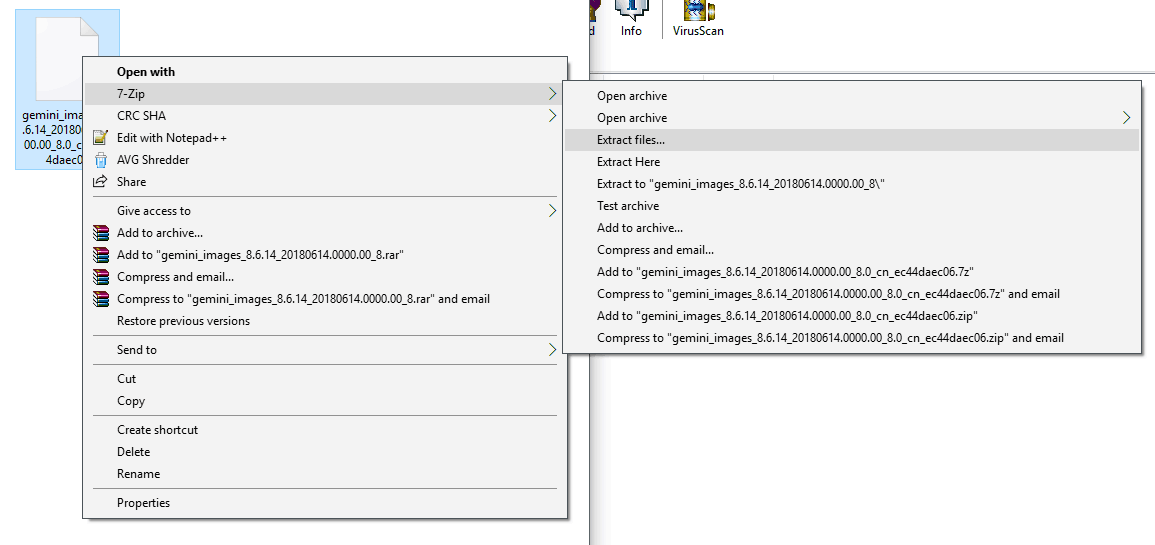Click WinRAR icon beside Add to gemini_images rar
The image size is (1155, 545).
click(x=100, y=255)
